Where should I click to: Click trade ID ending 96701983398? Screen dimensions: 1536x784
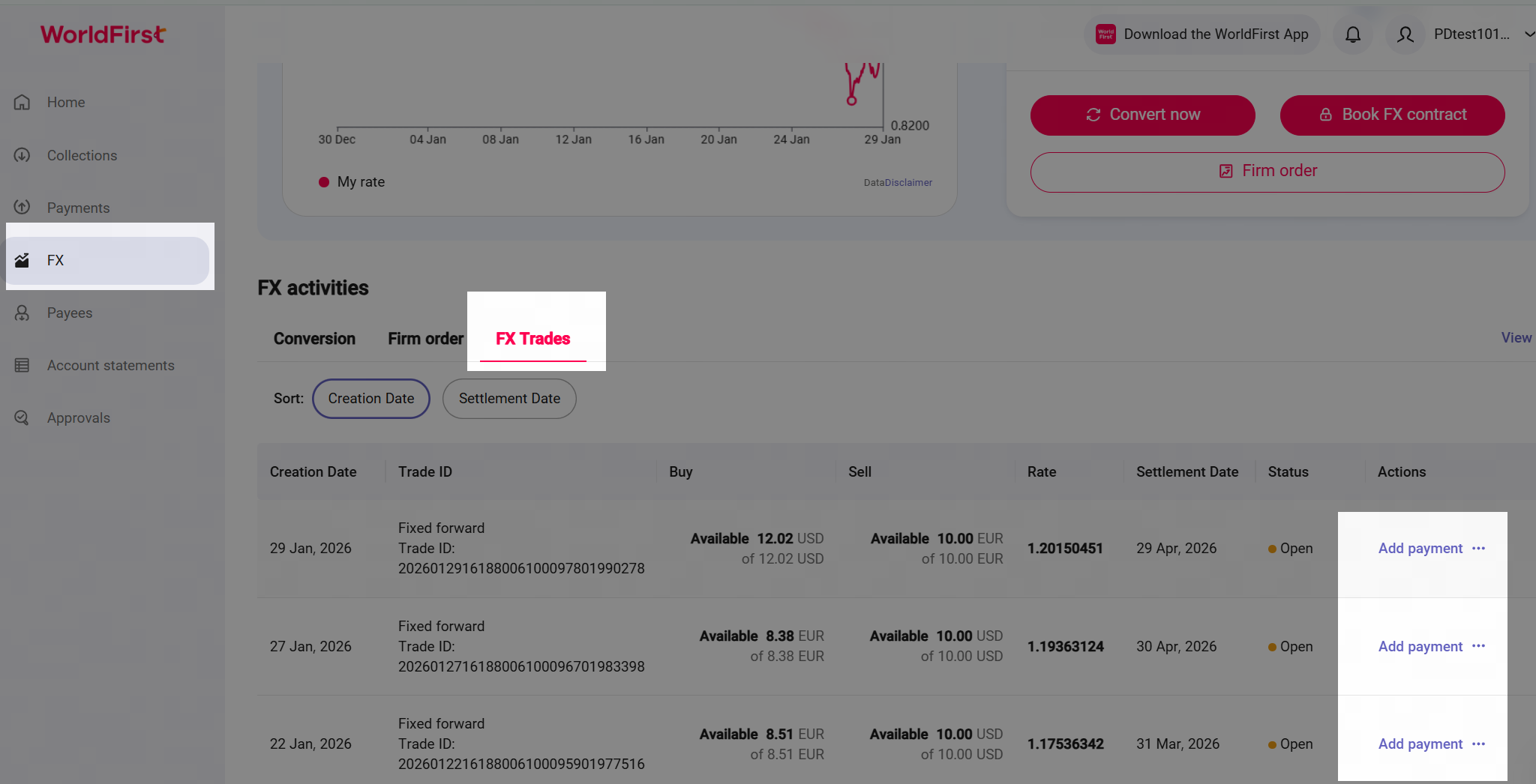click(521, 666)
